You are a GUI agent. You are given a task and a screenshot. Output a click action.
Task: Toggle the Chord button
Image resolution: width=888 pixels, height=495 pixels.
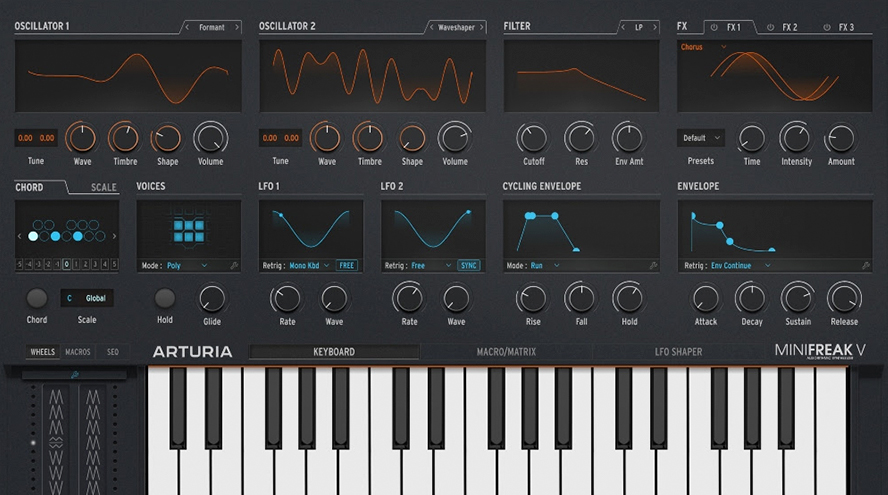click(x=37, y=298)
